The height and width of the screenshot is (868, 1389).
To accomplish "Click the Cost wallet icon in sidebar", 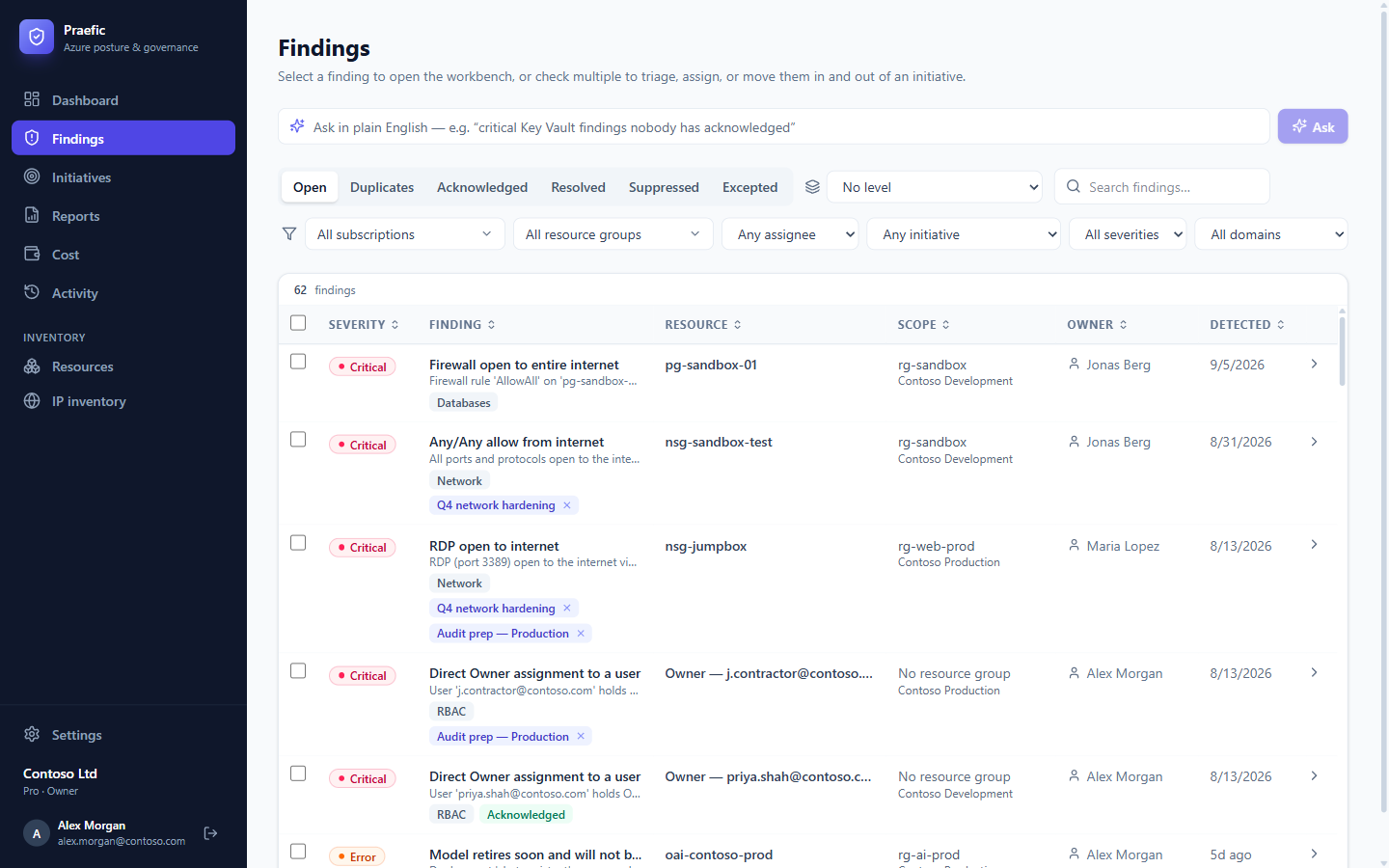I will click(x=32, y=255).
